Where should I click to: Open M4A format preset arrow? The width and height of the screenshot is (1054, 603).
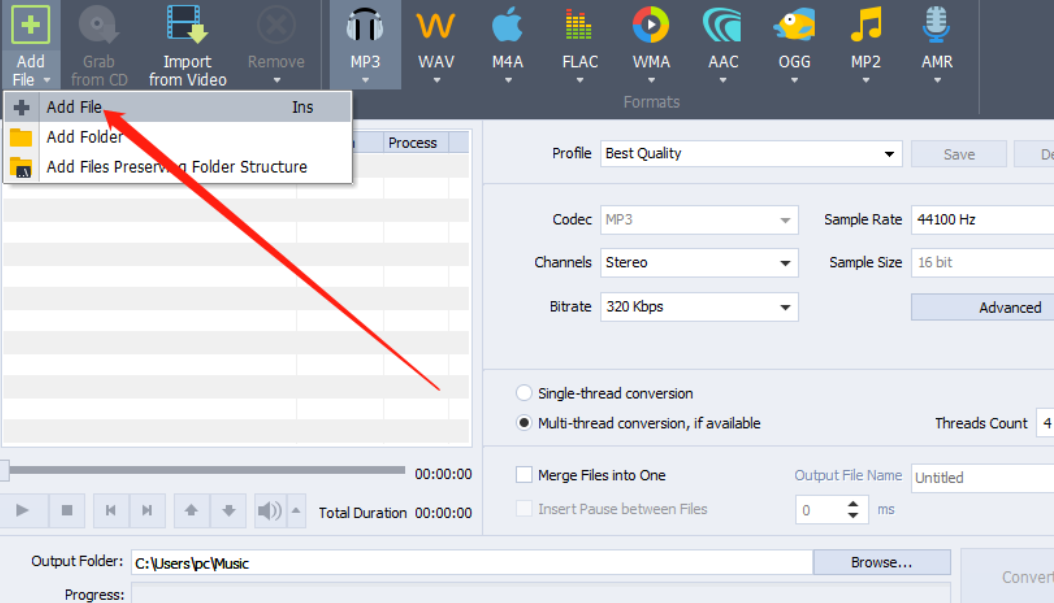coord(508,81)
